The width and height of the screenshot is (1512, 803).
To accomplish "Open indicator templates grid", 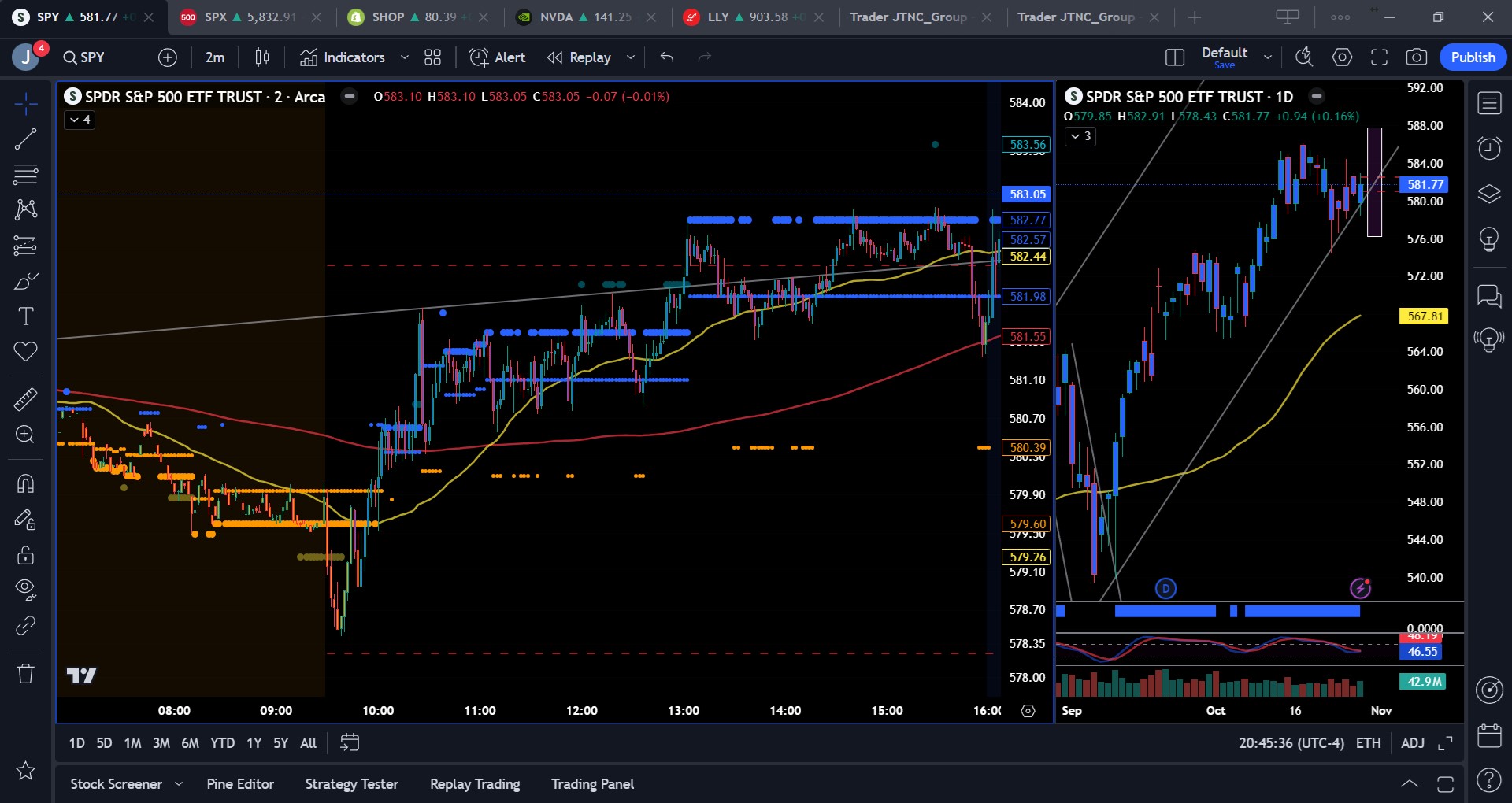I will pos(432,57).
